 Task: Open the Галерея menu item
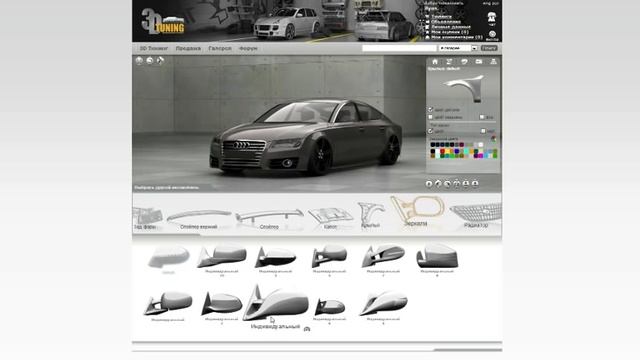(220, 48)
